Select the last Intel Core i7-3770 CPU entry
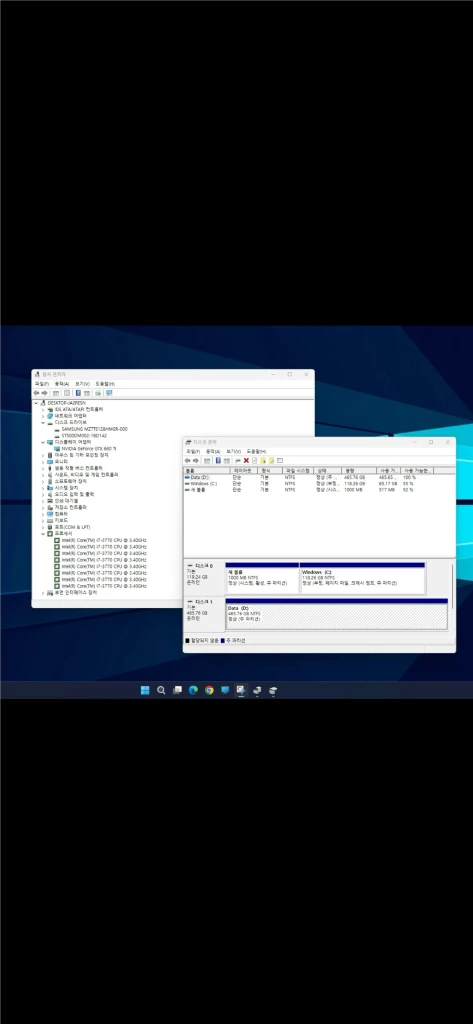Screen dimensions: 473x1024 [103, 586]
